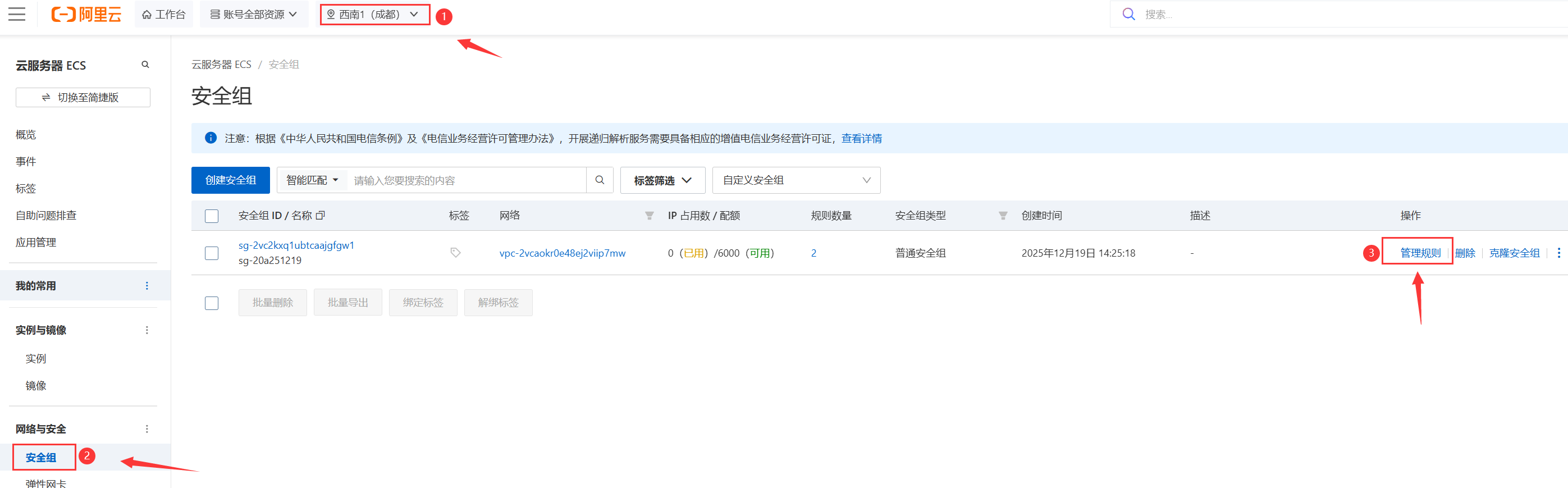1568x488 pixels.
Task: Click the Aliyun logo
Action: (86, 14)
